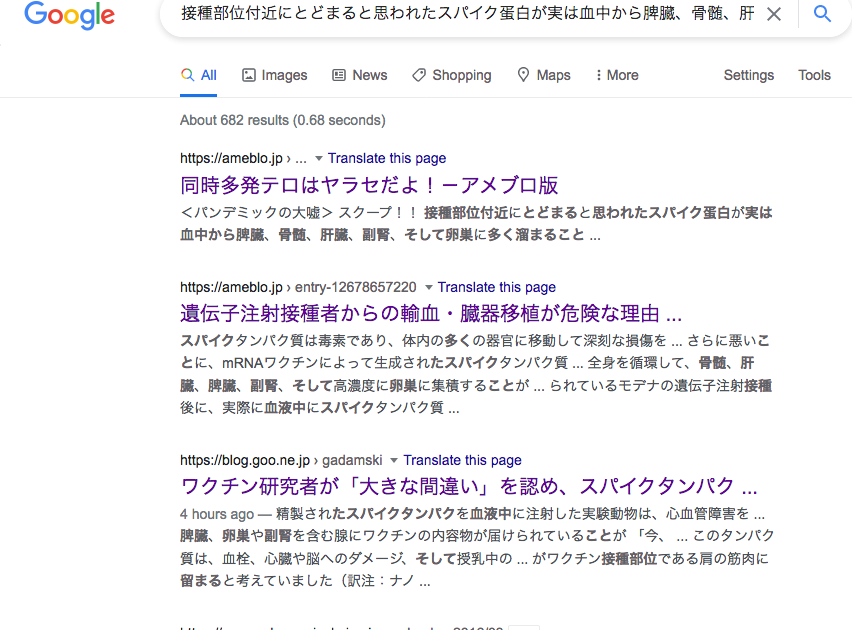Click the snippet starting スパイクタンパク質は毒素であり
Screen dimensions: 852x630
pos(476,374)
